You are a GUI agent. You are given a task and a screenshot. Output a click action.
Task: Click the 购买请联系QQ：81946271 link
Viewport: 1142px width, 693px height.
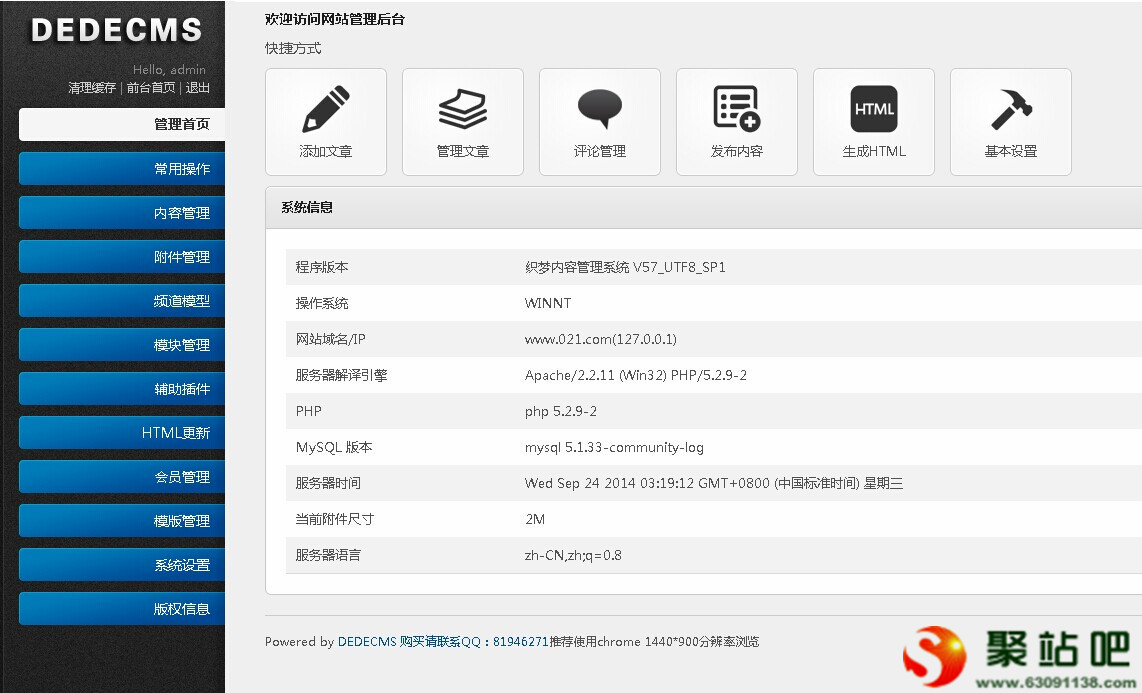(x=474, y=642)
